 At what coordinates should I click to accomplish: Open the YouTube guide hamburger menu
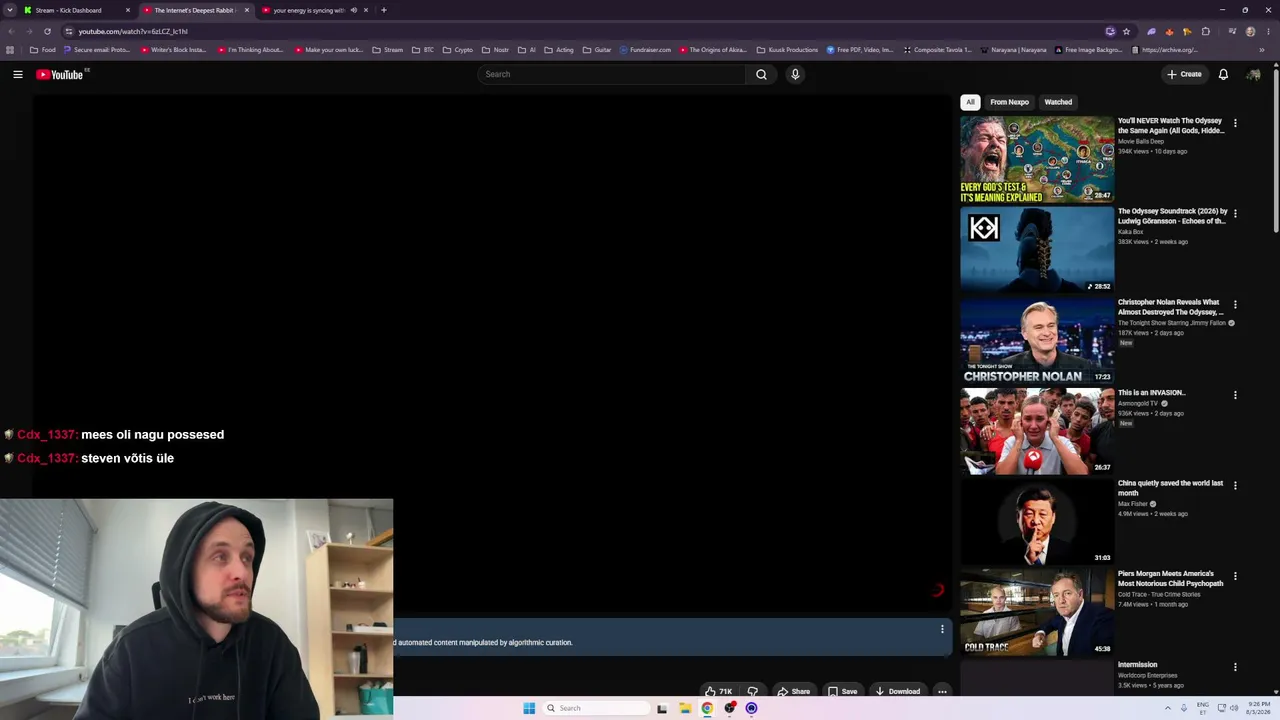(x=18, y=74)
